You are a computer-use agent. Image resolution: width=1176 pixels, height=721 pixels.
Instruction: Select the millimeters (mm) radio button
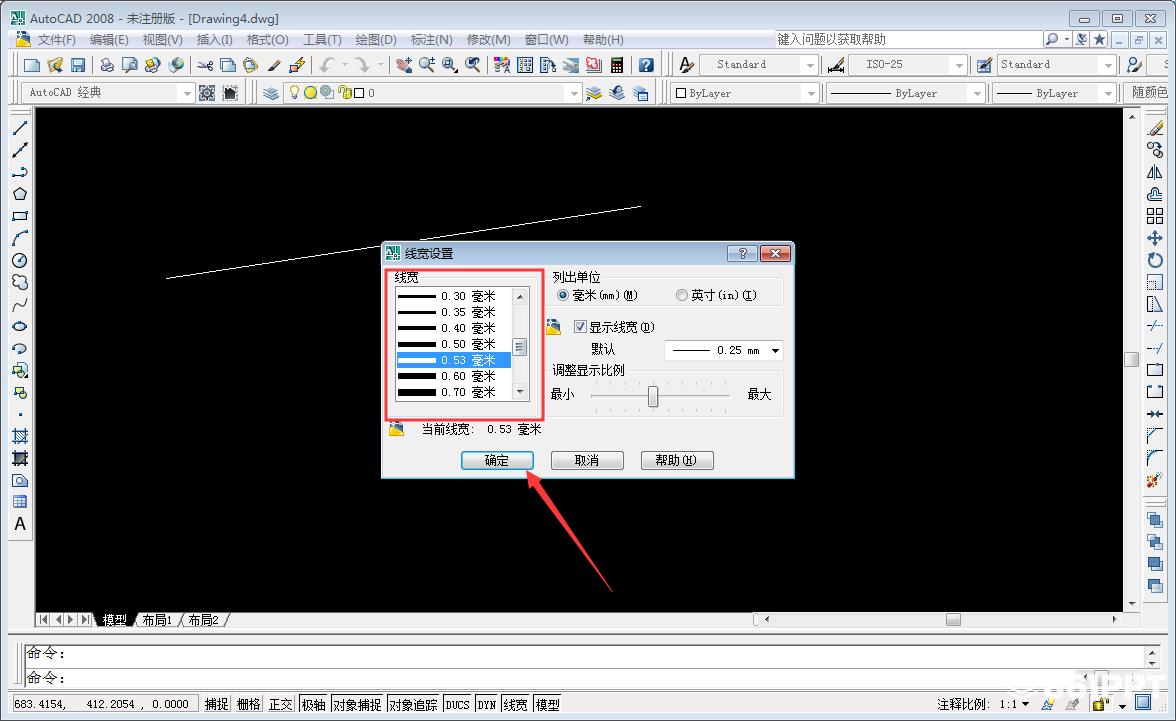562,296
